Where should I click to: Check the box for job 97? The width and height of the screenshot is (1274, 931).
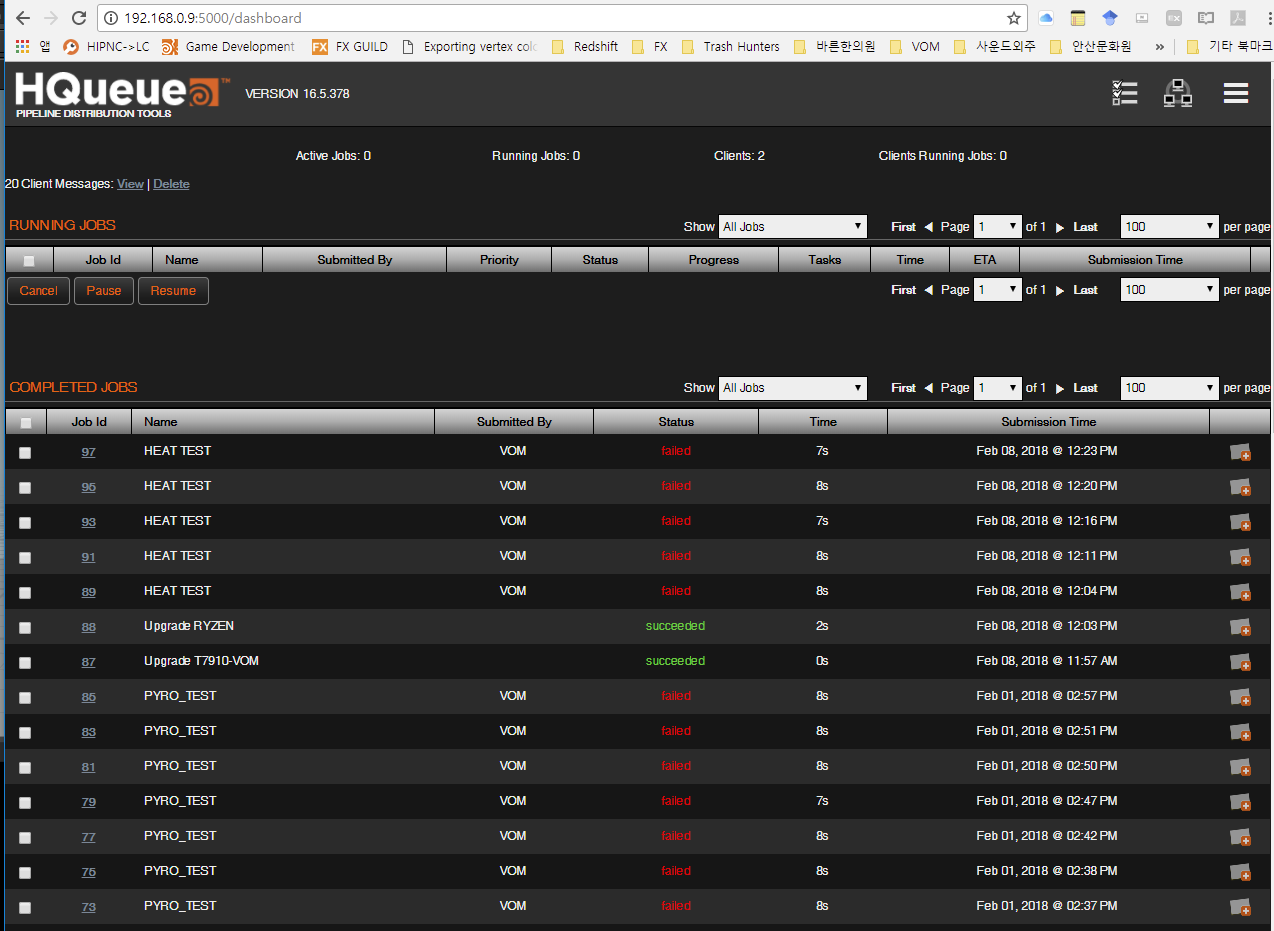pos(25,453)
